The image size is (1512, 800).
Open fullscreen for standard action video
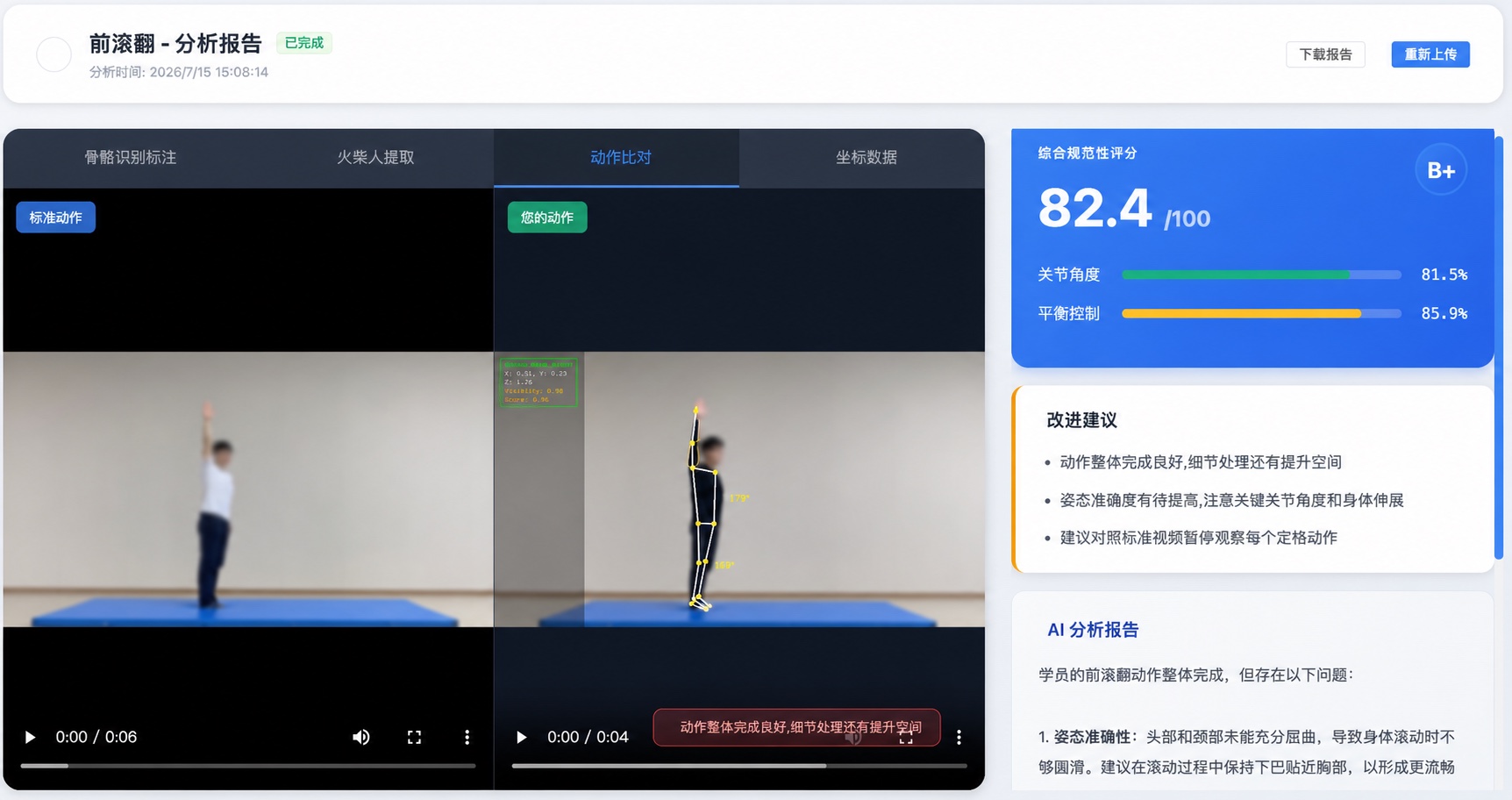pyautogui.click(x=414, y=737)
